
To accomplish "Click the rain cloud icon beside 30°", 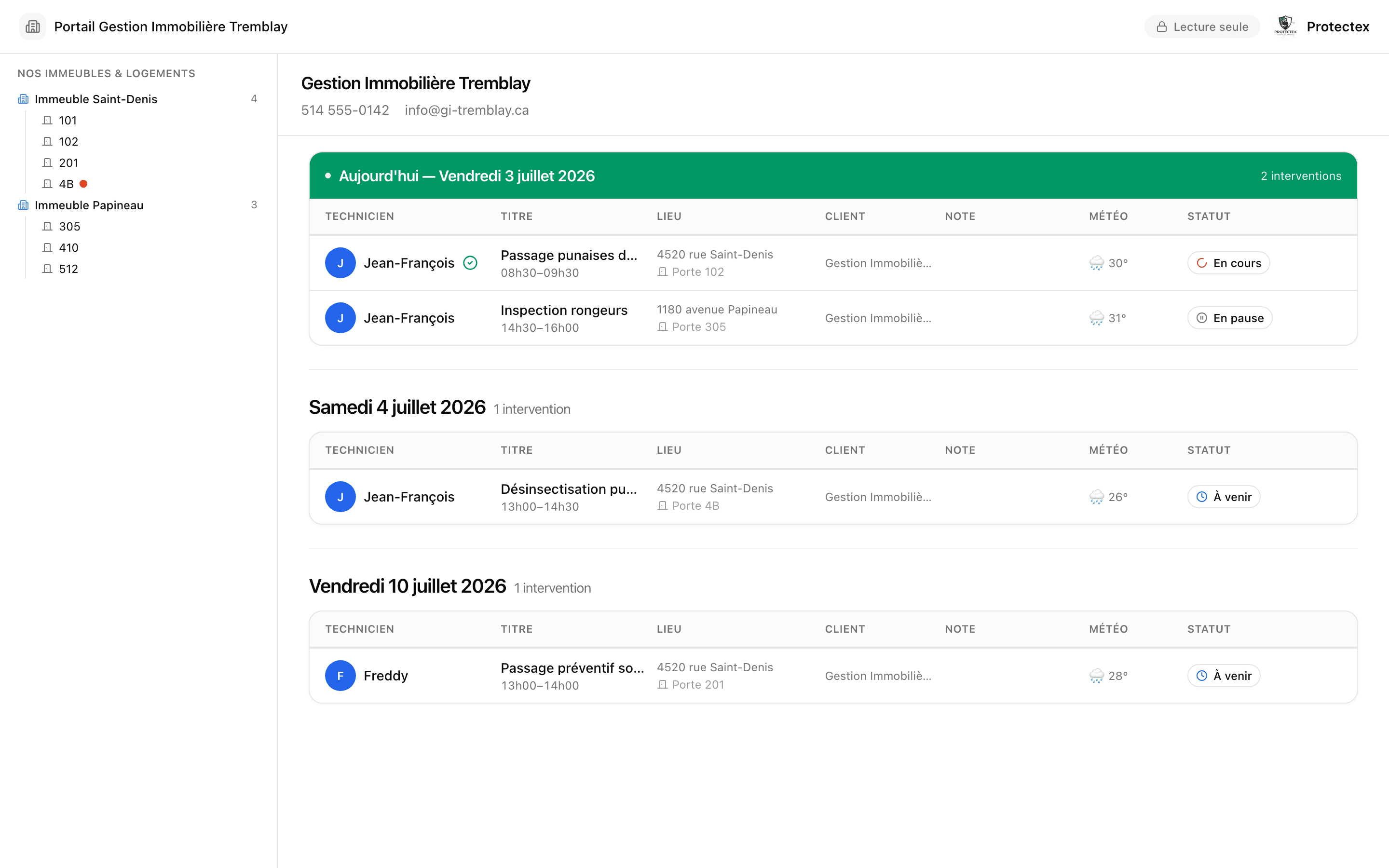I will tap(1096, 263).
